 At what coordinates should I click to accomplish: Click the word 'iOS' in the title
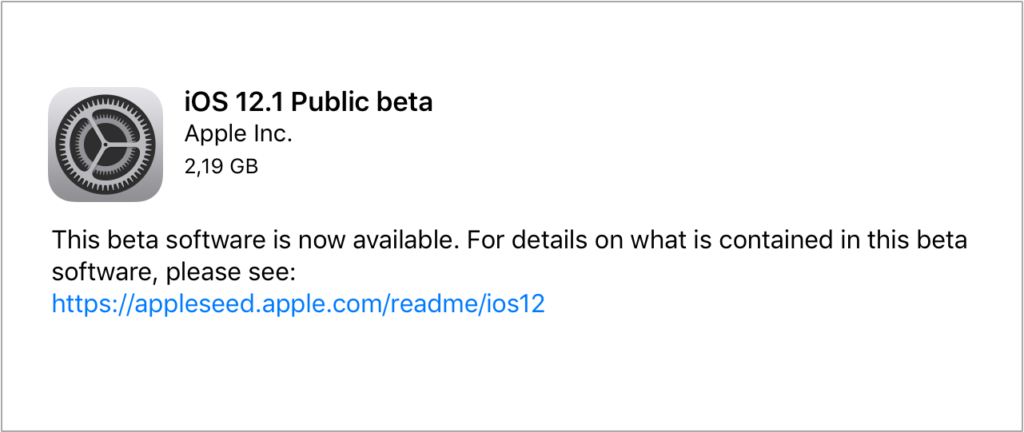pos(205,102)
